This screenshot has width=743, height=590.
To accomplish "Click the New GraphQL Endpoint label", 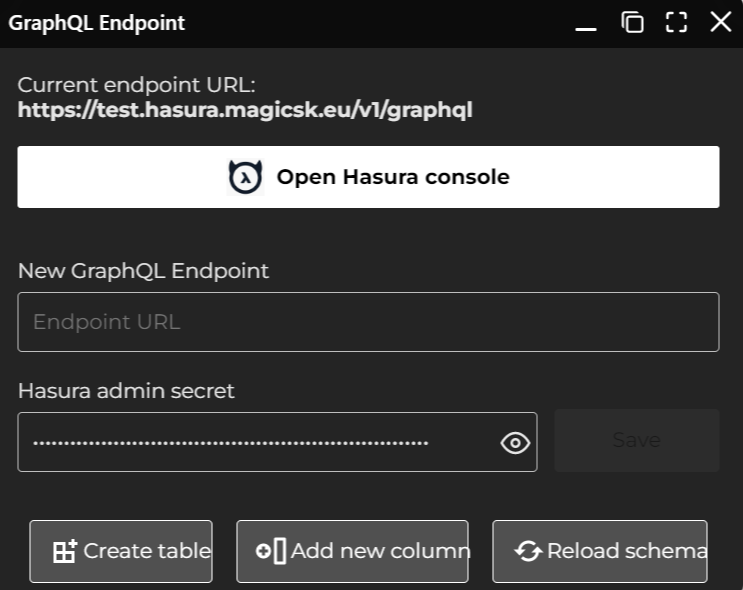I will point(143,270).
